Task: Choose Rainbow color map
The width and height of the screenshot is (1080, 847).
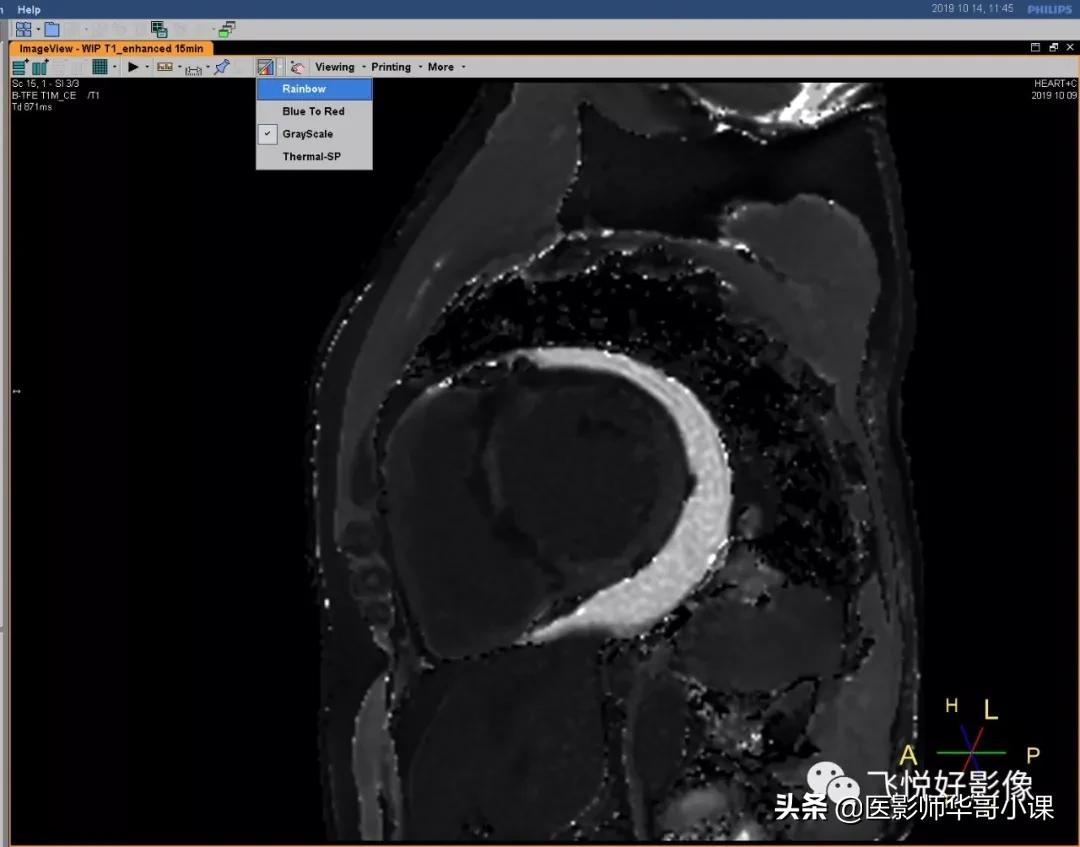Action: pyautogui.click(x=304, y=89)
